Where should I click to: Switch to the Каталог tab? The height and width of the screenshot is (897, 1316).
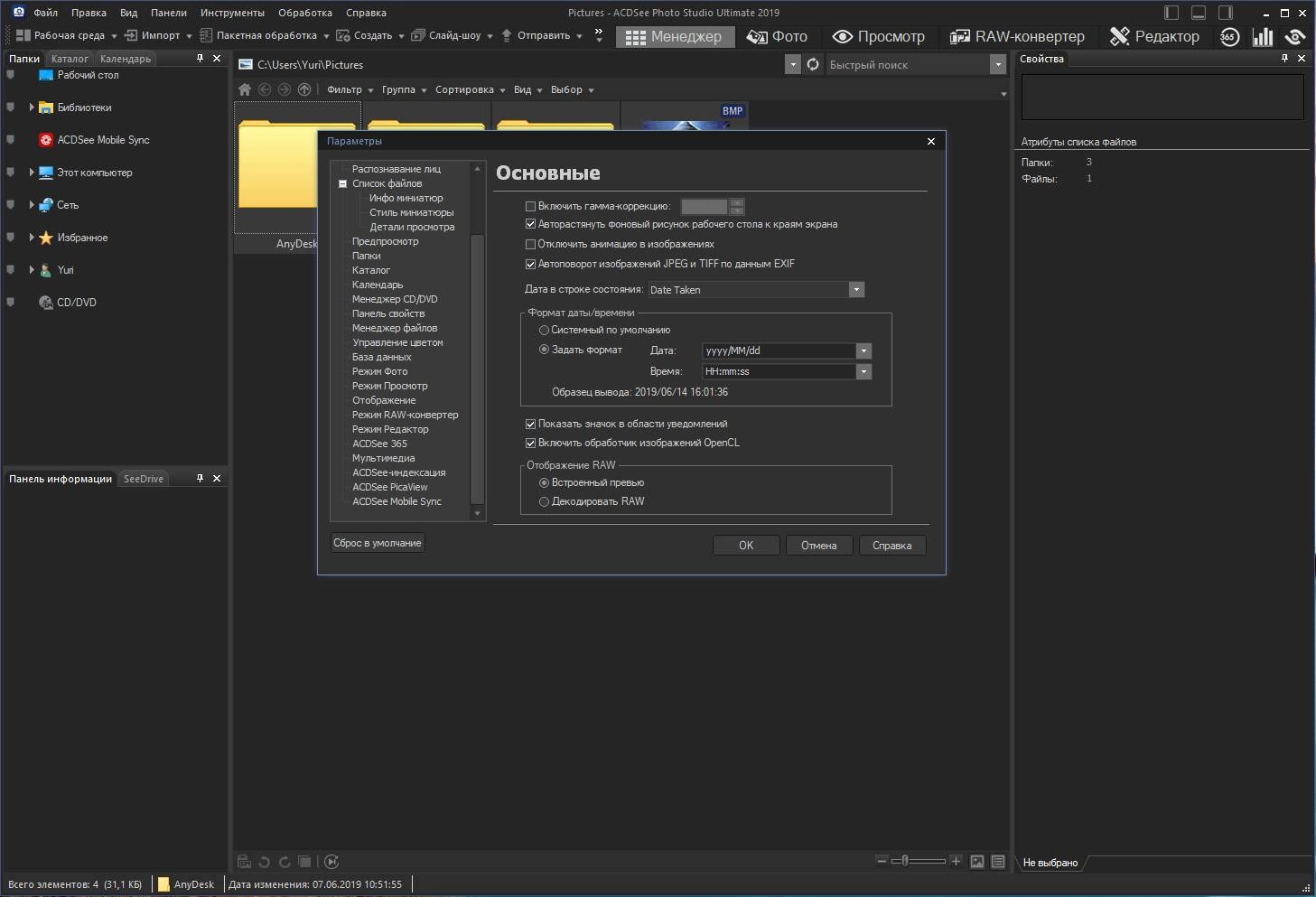(70, 59)
